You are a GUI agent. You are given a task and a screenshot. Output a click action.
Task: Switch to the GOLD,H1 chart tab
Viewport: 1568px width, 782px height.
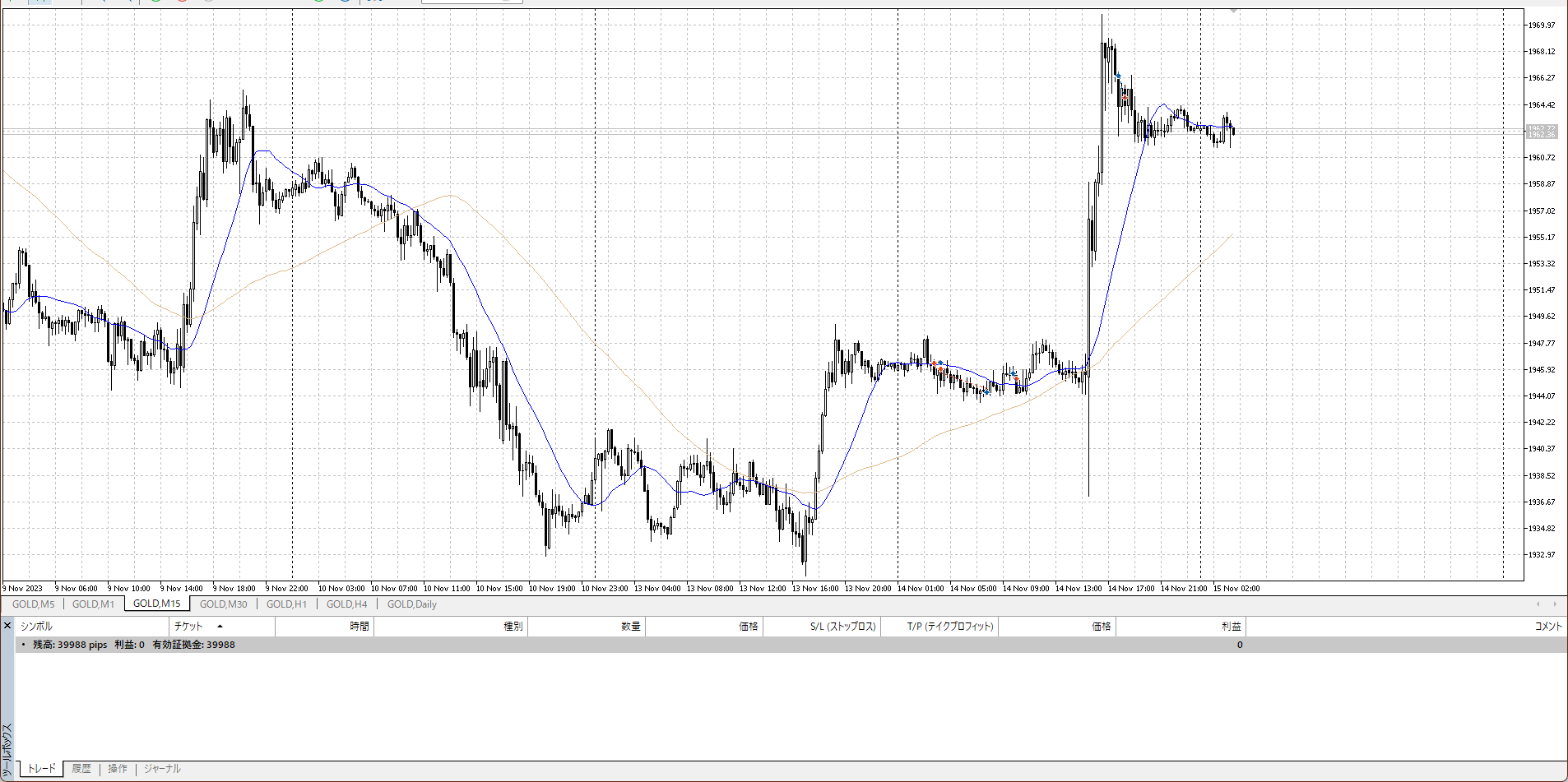[x=286, y=604]
